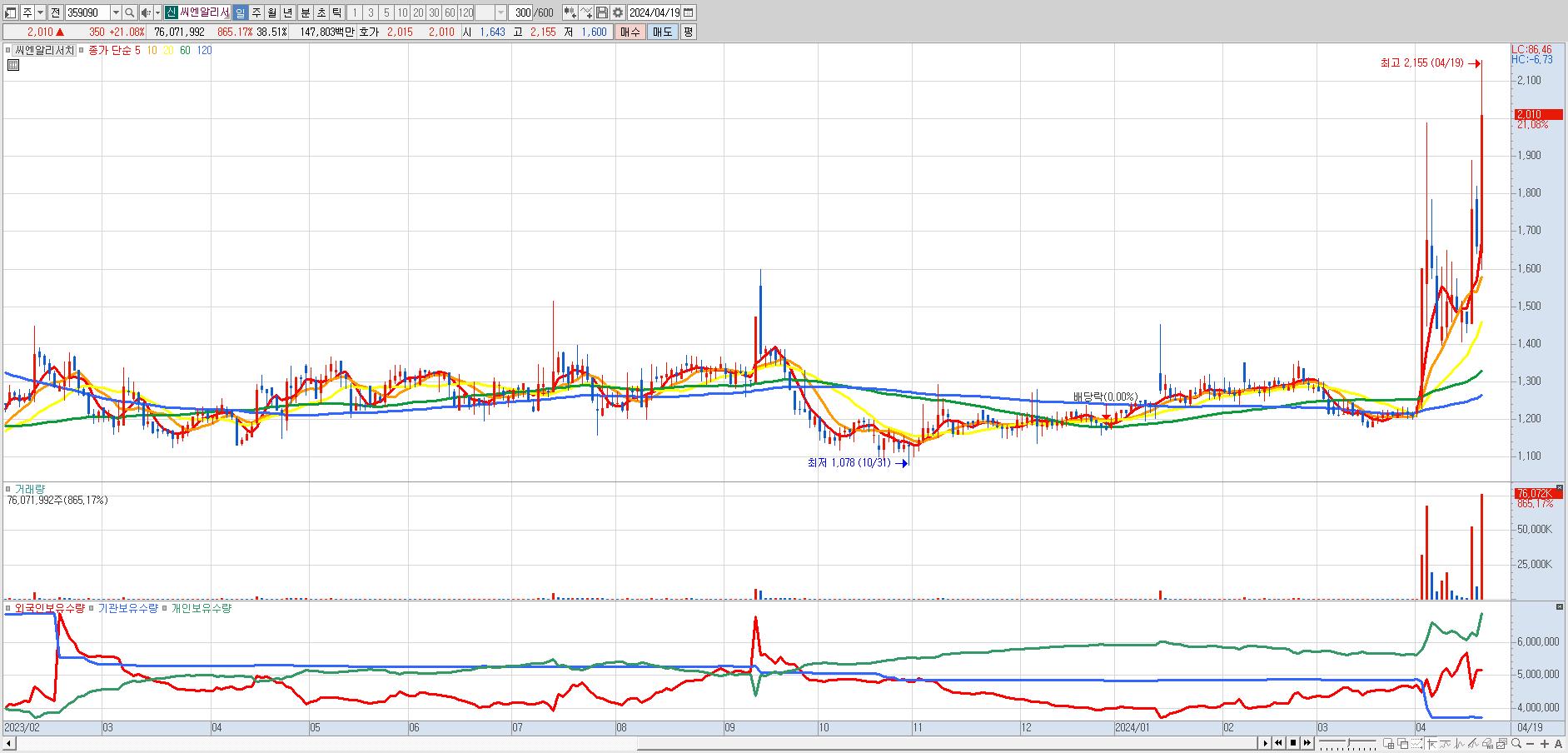Select interval 5 button

coord(386,12)
